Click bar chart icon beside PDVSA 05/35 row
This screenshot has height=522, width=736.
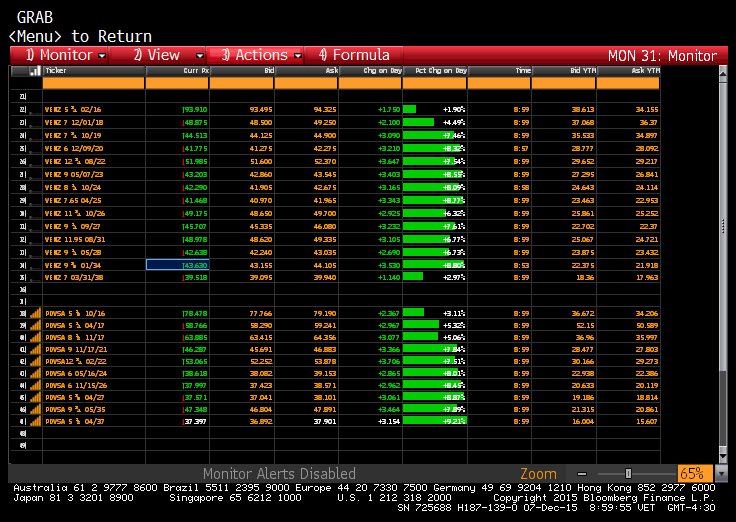click(x=35, y=409)
